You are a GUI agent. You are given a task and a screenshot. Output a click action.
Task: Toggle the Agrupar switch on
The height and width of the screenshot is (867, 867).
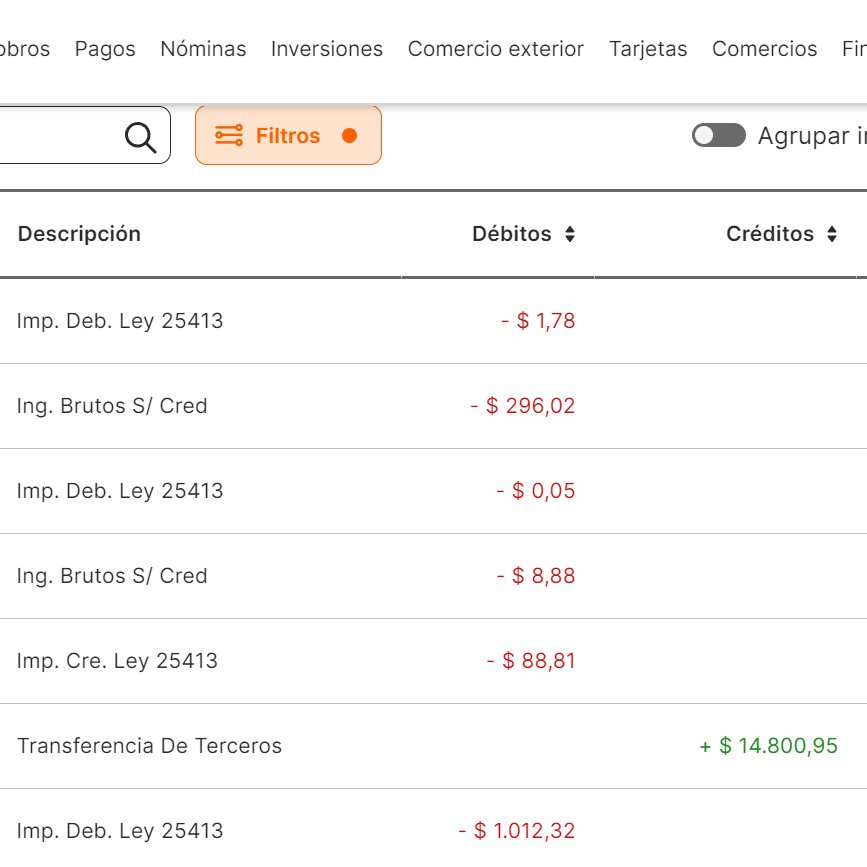[x=719, y=135]
